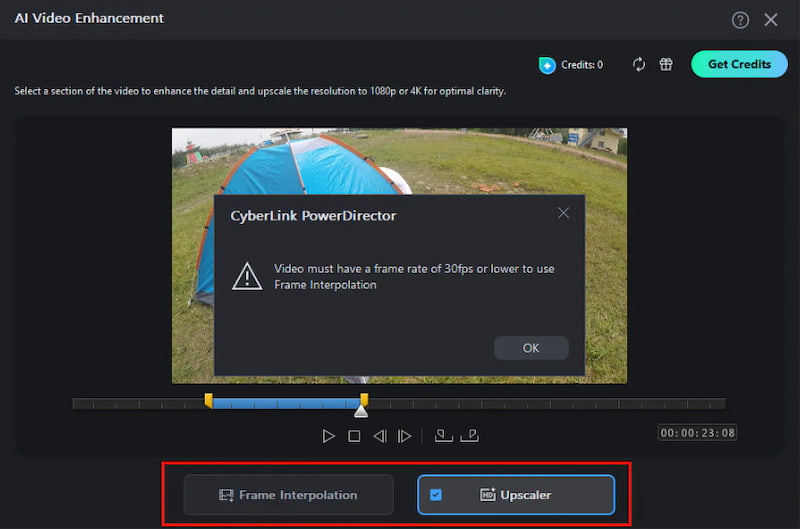
Task: Click the Frame Interpolation film icon
Action: (226, 495)
